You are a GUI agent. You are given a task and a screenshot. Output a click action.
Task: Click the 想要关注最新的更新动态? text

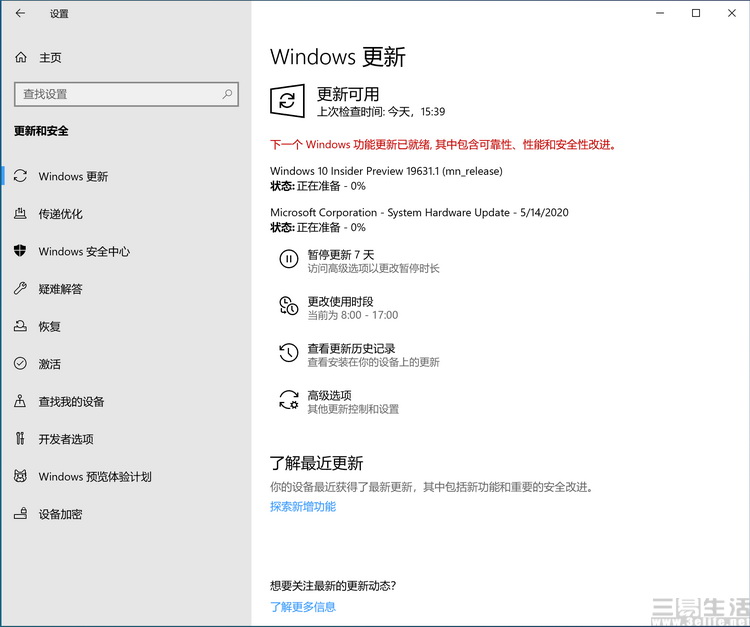coord(333,585)
